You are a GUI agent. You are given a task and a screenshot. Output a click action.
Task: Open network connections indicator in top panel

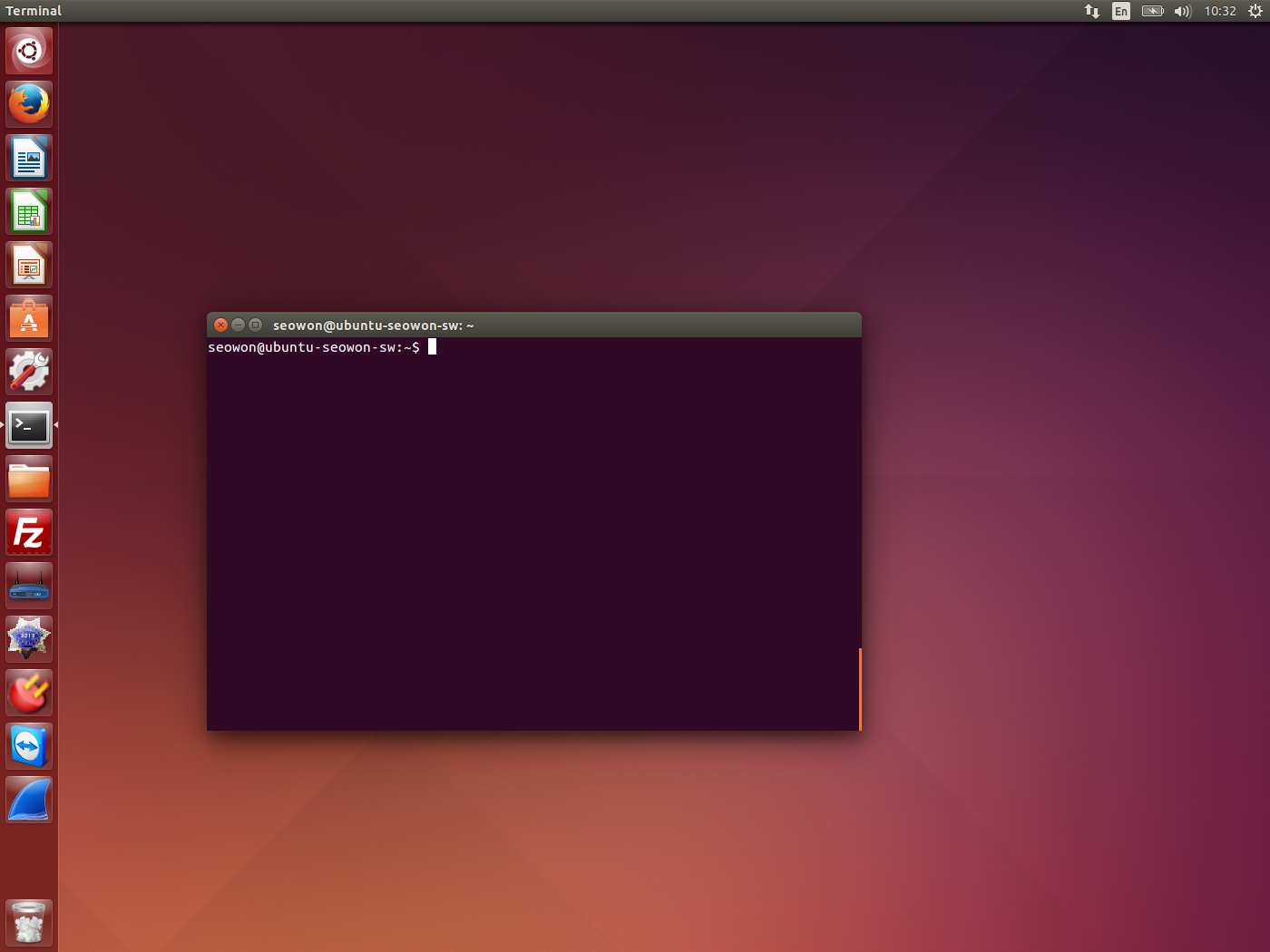(x=1092, y=11)
